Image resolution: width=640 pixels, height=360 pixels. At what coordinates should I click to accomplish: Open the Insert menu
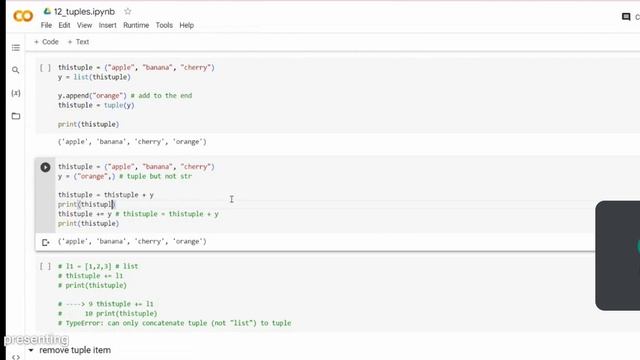pos(107,25)
